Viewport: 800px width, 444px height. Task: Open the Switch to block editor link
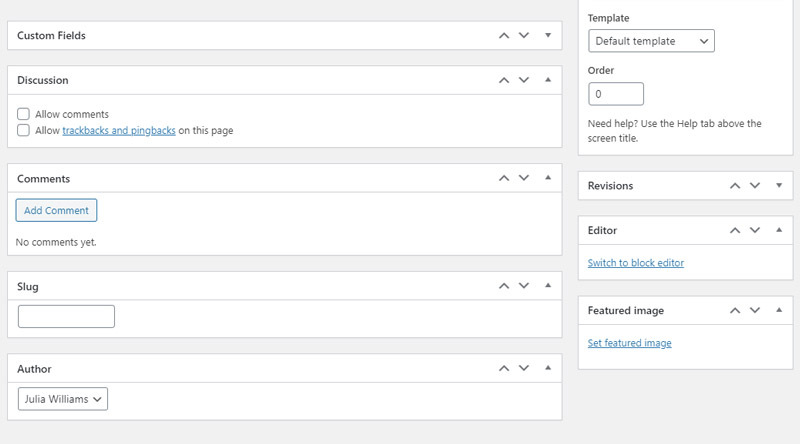(636, 263)
